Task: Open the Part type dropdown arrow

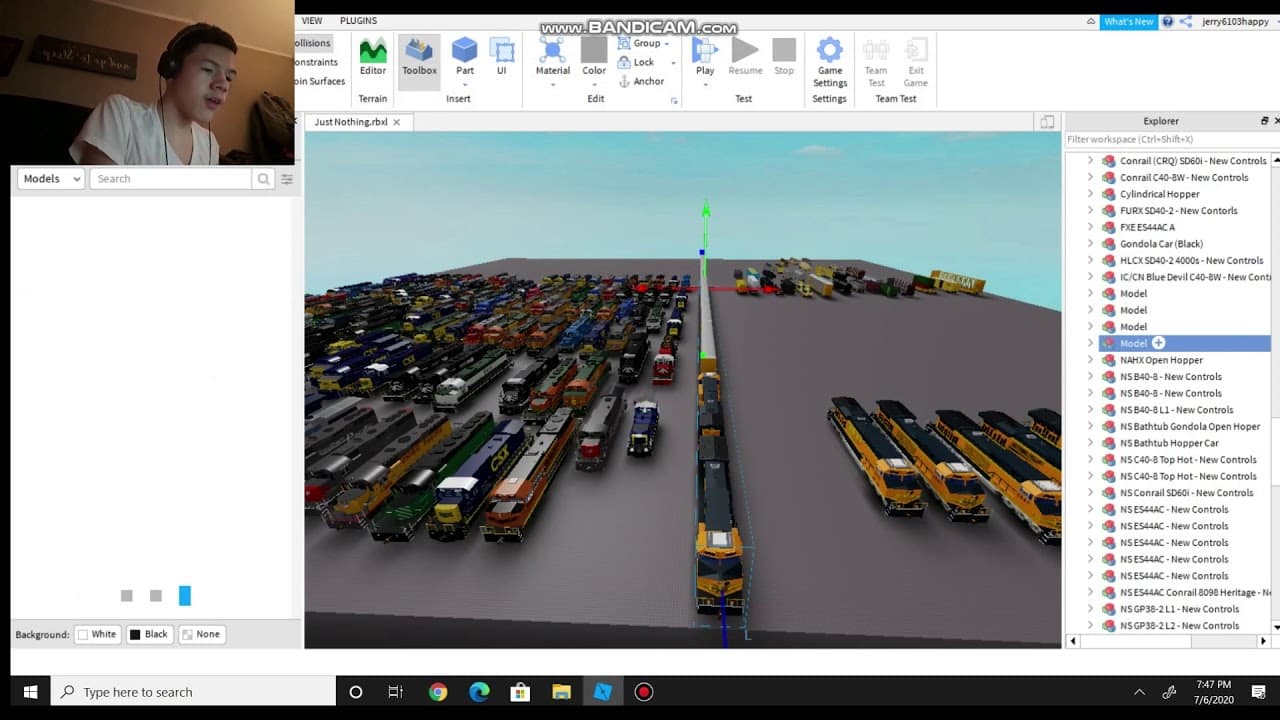Action: [x=465, y=85]
